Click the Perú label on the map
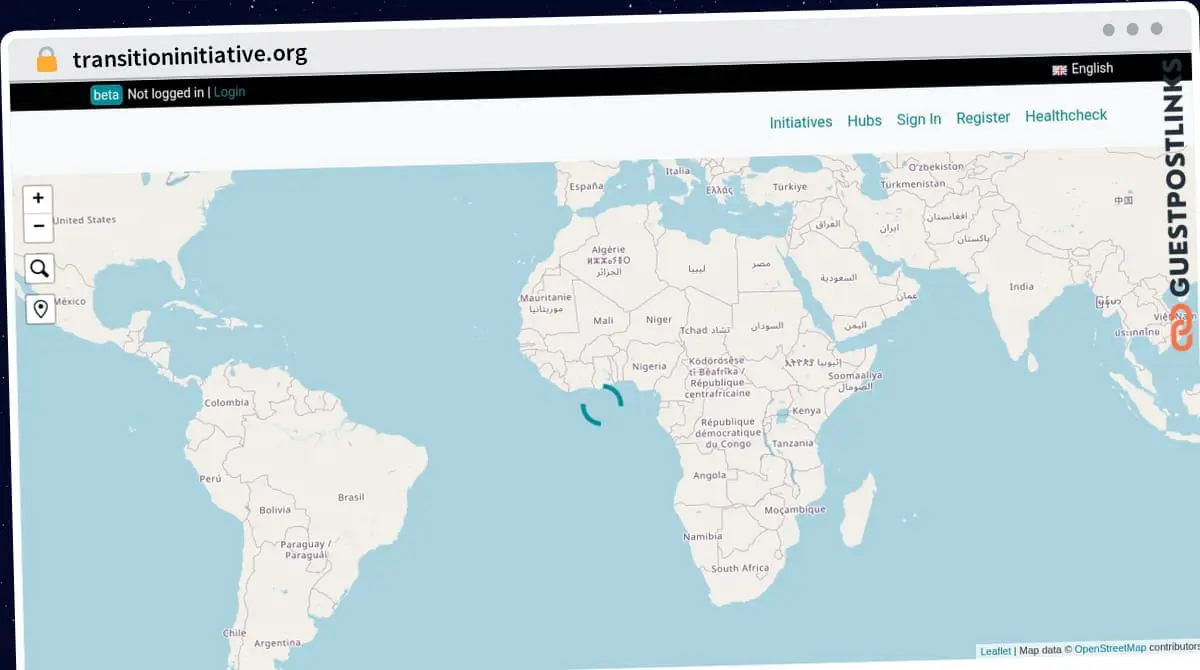1200x670 pixels. pyautogui.click(x=210, y=478)
